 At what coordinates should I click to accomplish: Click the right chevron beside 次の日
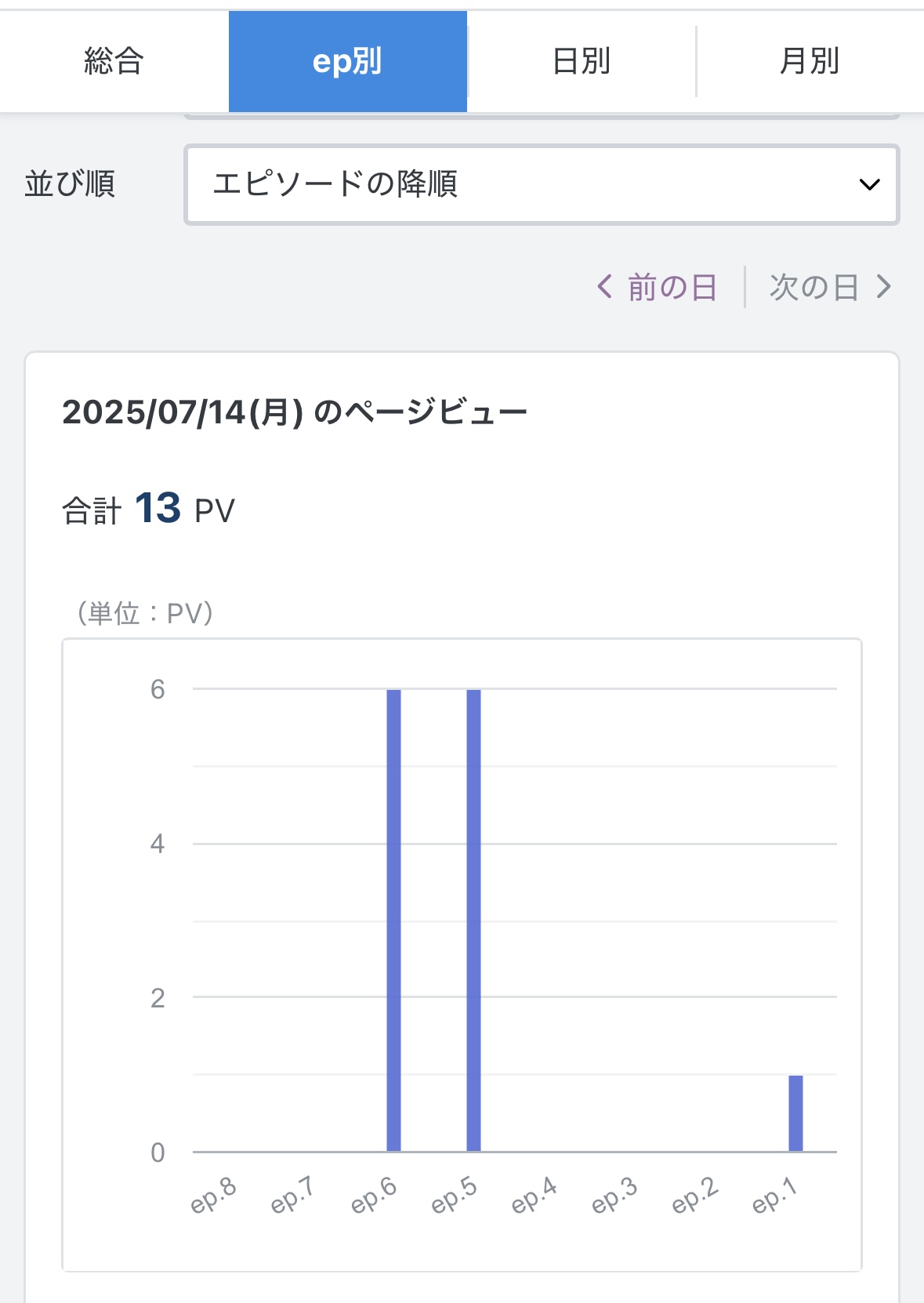point(884,286)
